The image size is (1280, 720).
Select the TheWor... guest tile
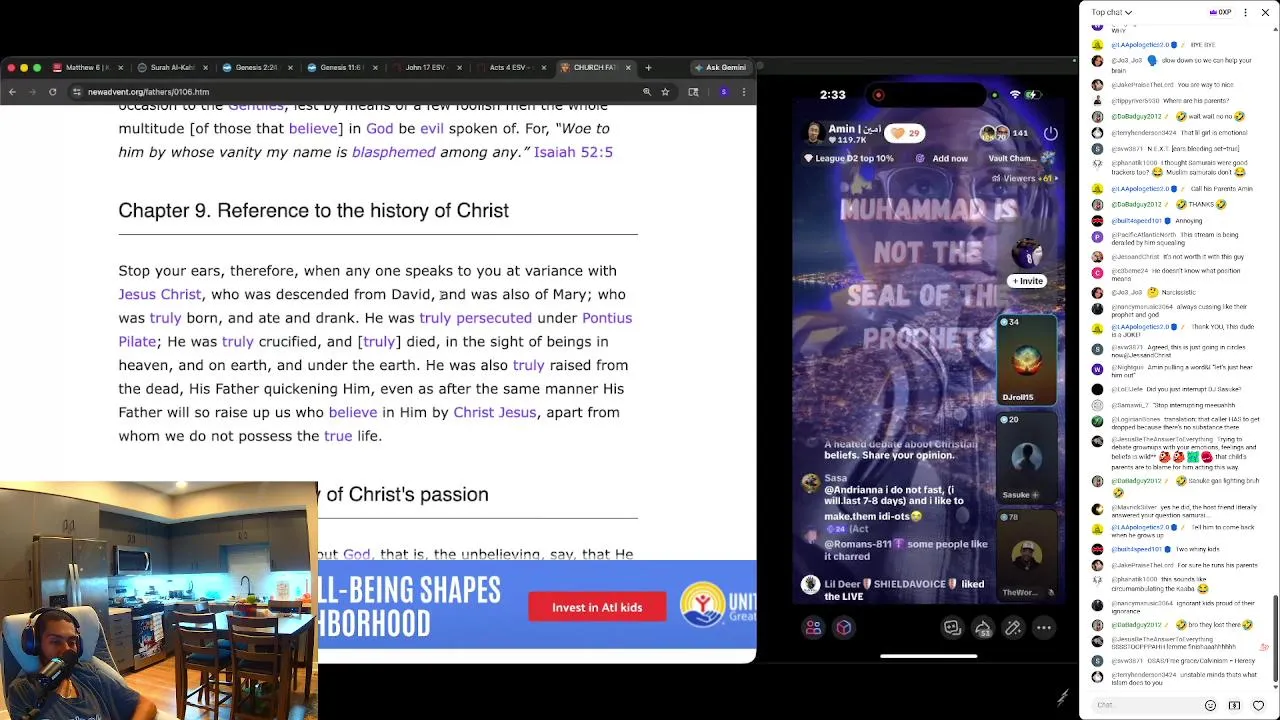[x=1026, y=555]
